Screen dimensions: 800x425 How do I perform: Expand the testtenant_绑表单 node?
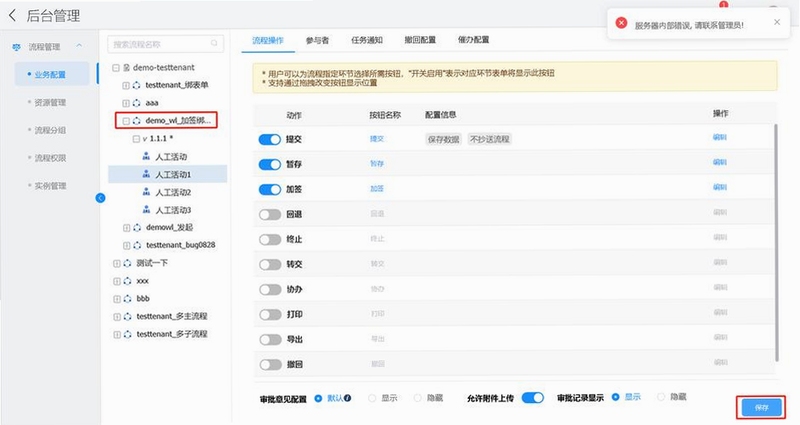[x=126, y=85]
